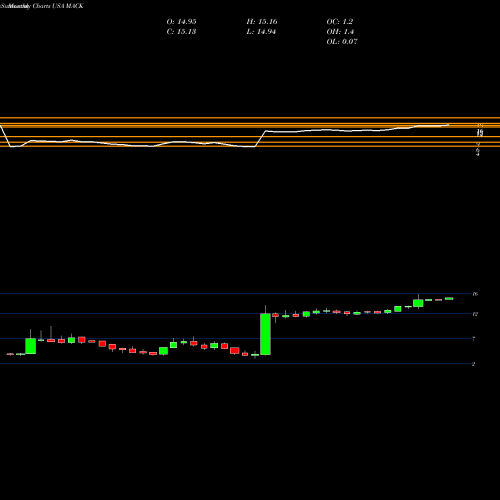Click the price axis label 12
This screenshot has width=500, height=500.
475,314
